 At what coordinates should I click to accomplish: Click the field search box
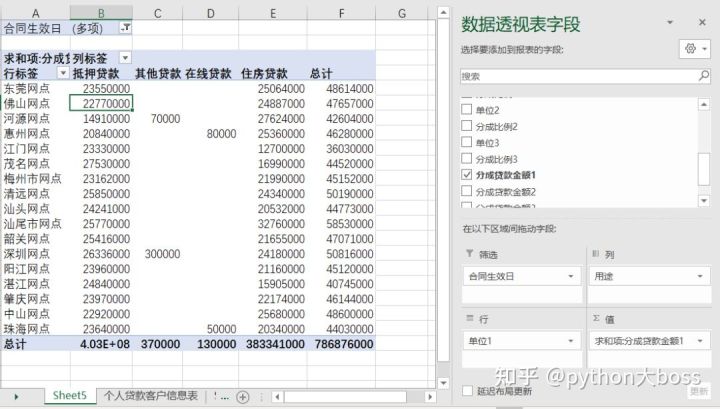[x=579, y=76]
